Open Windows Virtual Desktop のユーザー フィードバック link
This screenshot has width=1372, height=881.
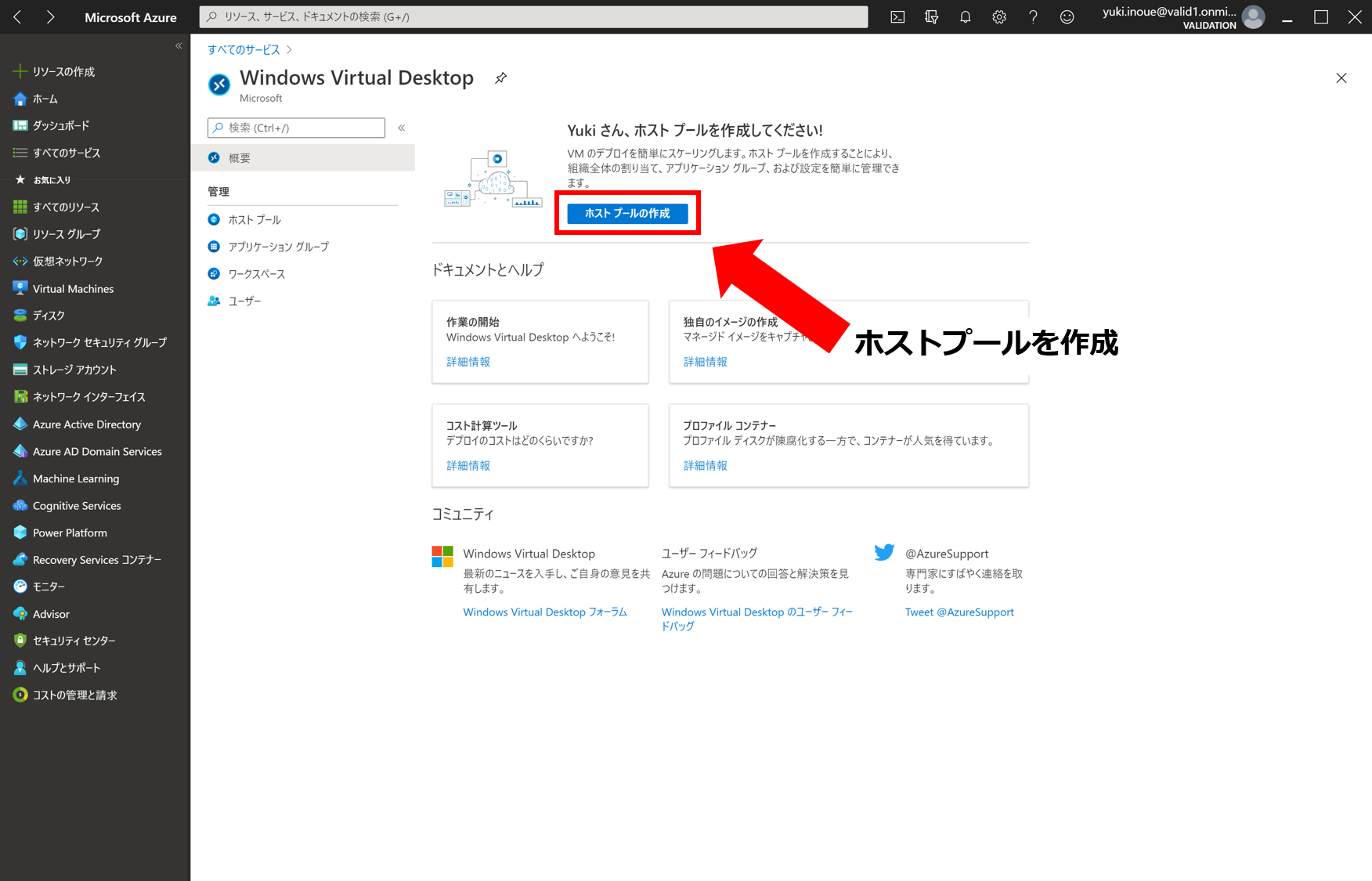(x=757, y=619)
